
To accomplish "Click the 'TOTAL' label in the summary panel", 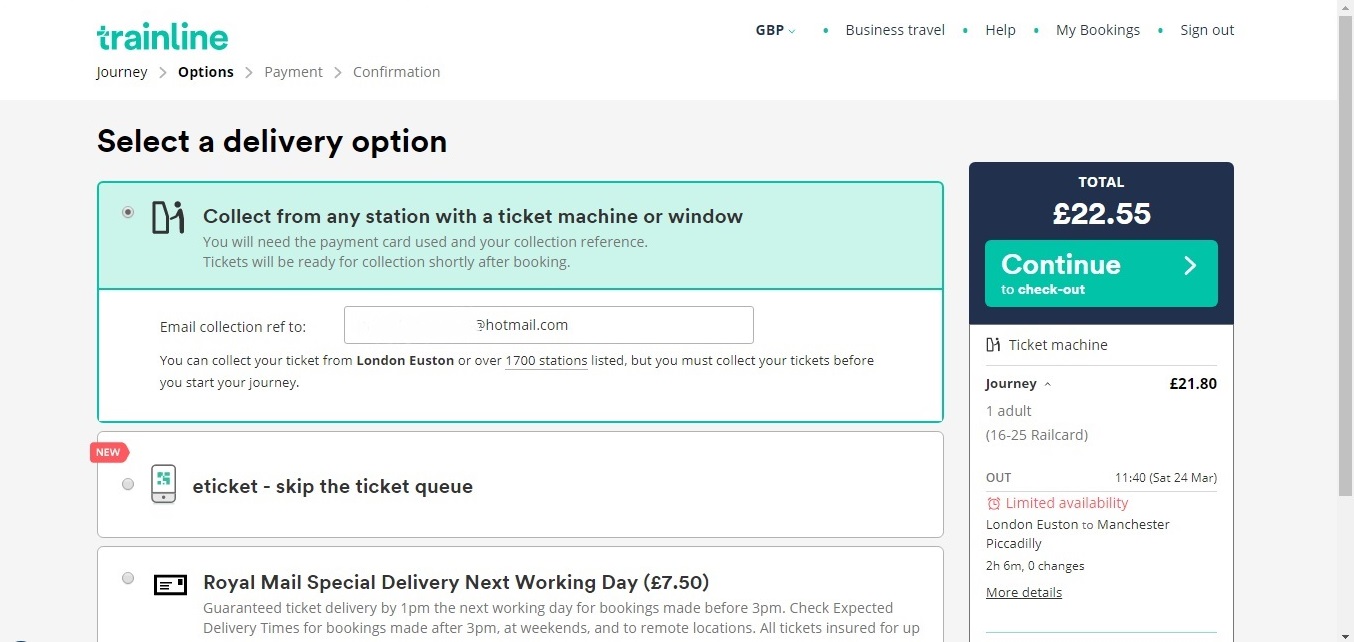I will (x=1101, y=182).
